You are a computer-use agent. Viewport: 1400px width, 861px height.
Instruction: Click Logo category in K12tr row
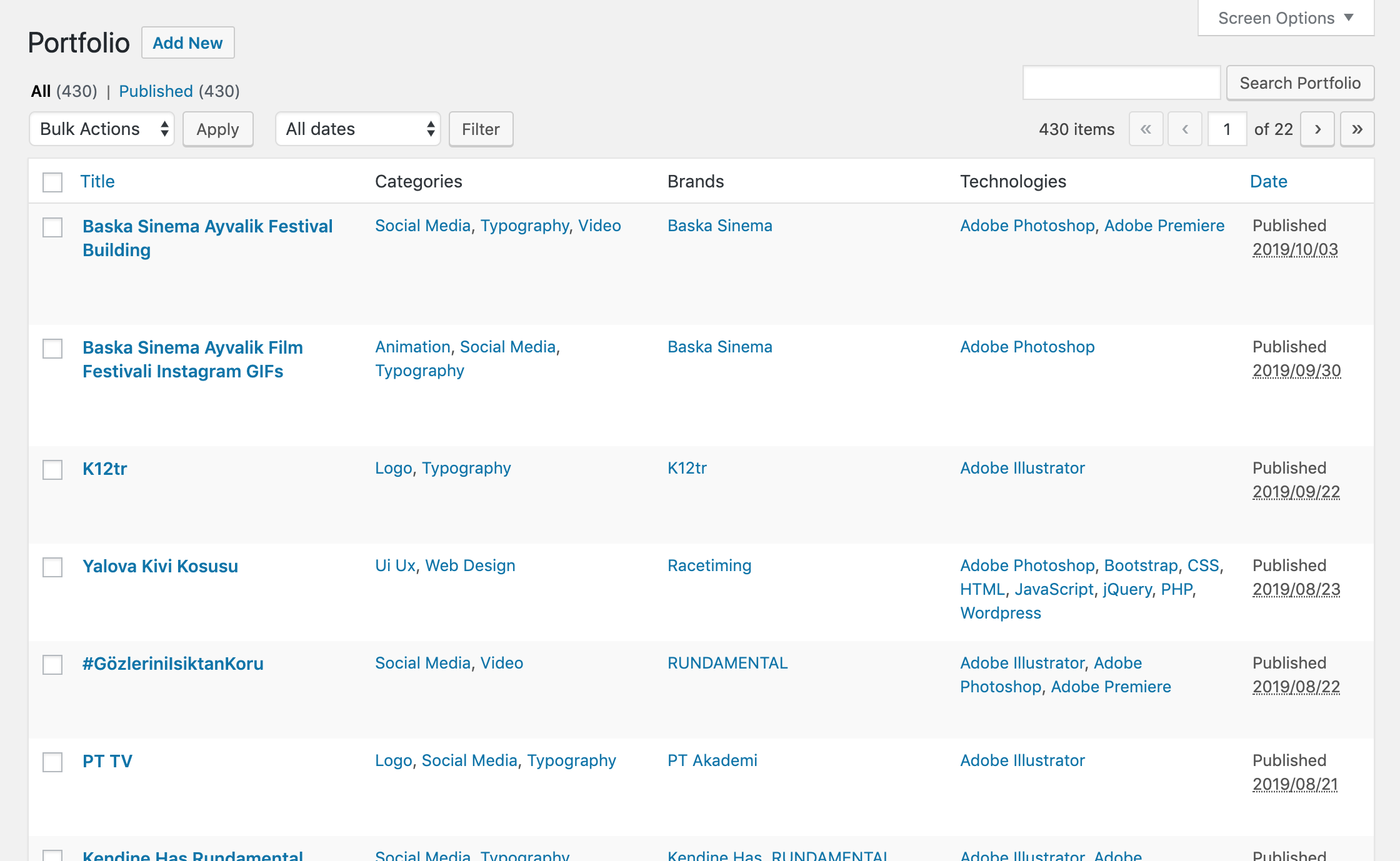click(393, 468)
